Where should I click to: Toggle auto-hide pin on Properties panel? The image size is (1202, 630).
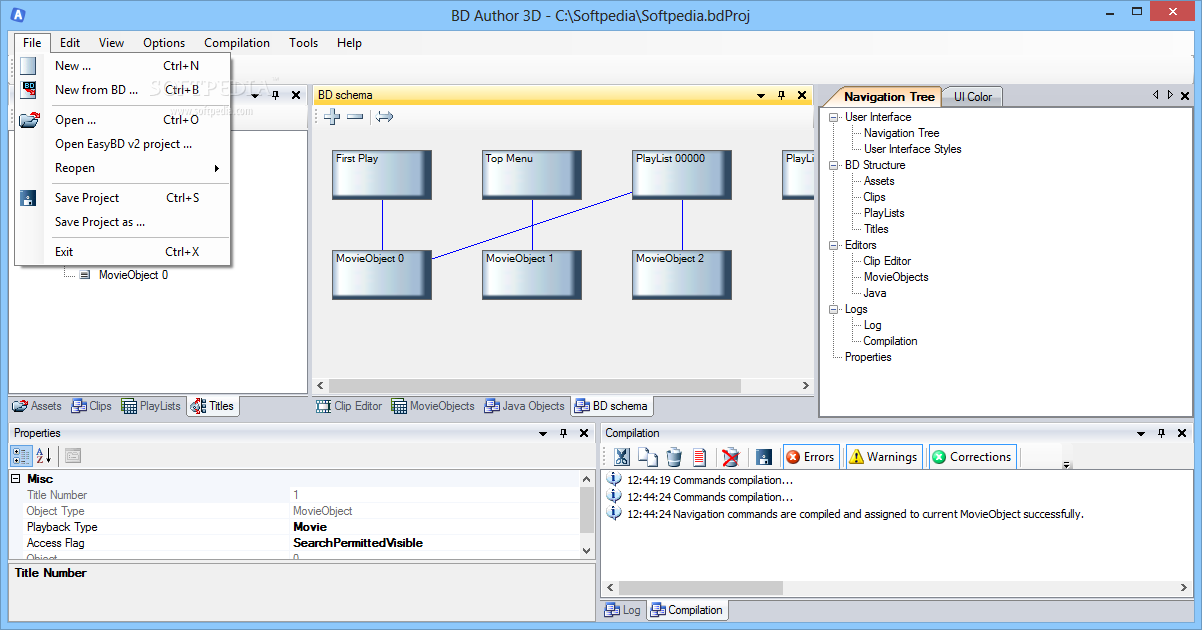[x=563, y=433]
